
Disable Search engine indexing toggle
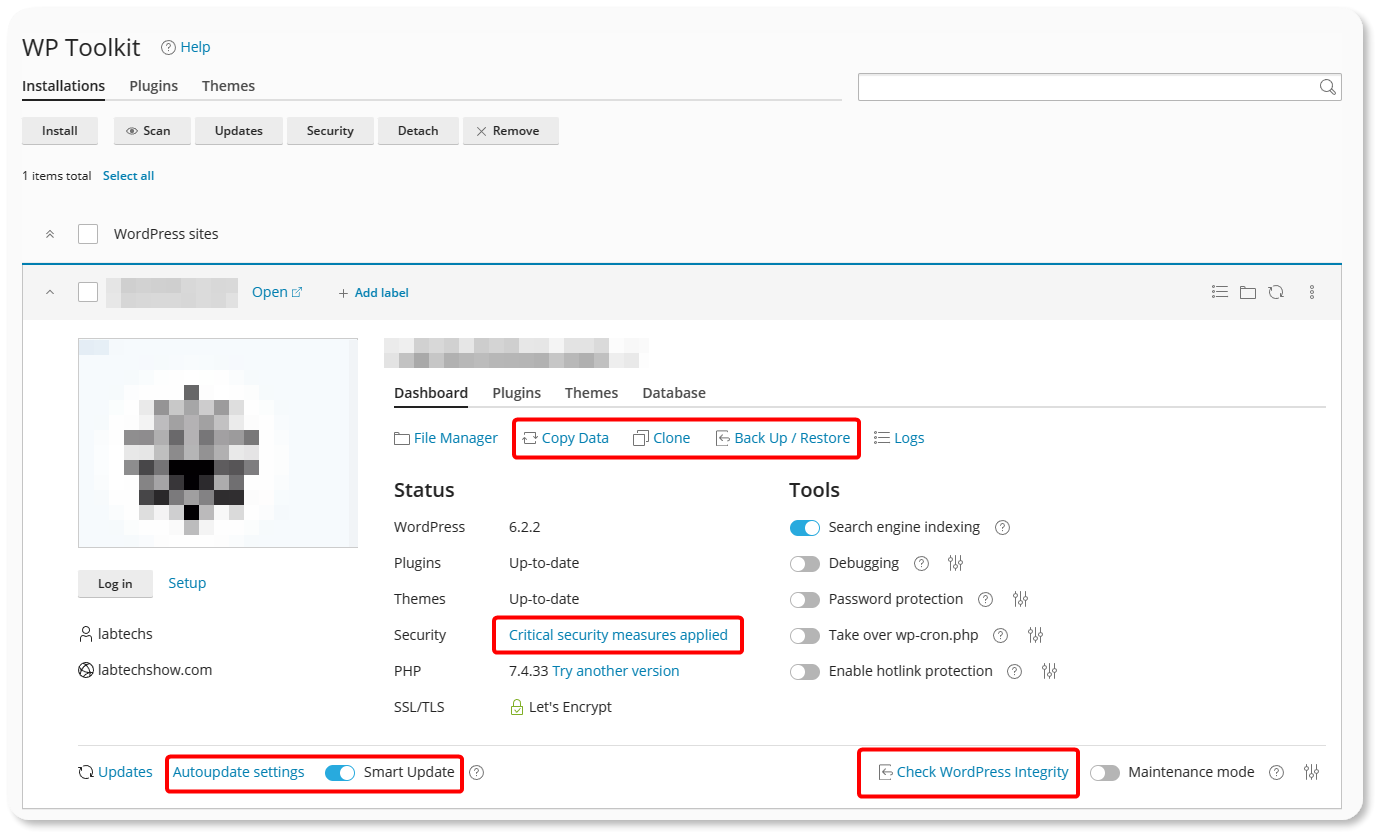805,527
